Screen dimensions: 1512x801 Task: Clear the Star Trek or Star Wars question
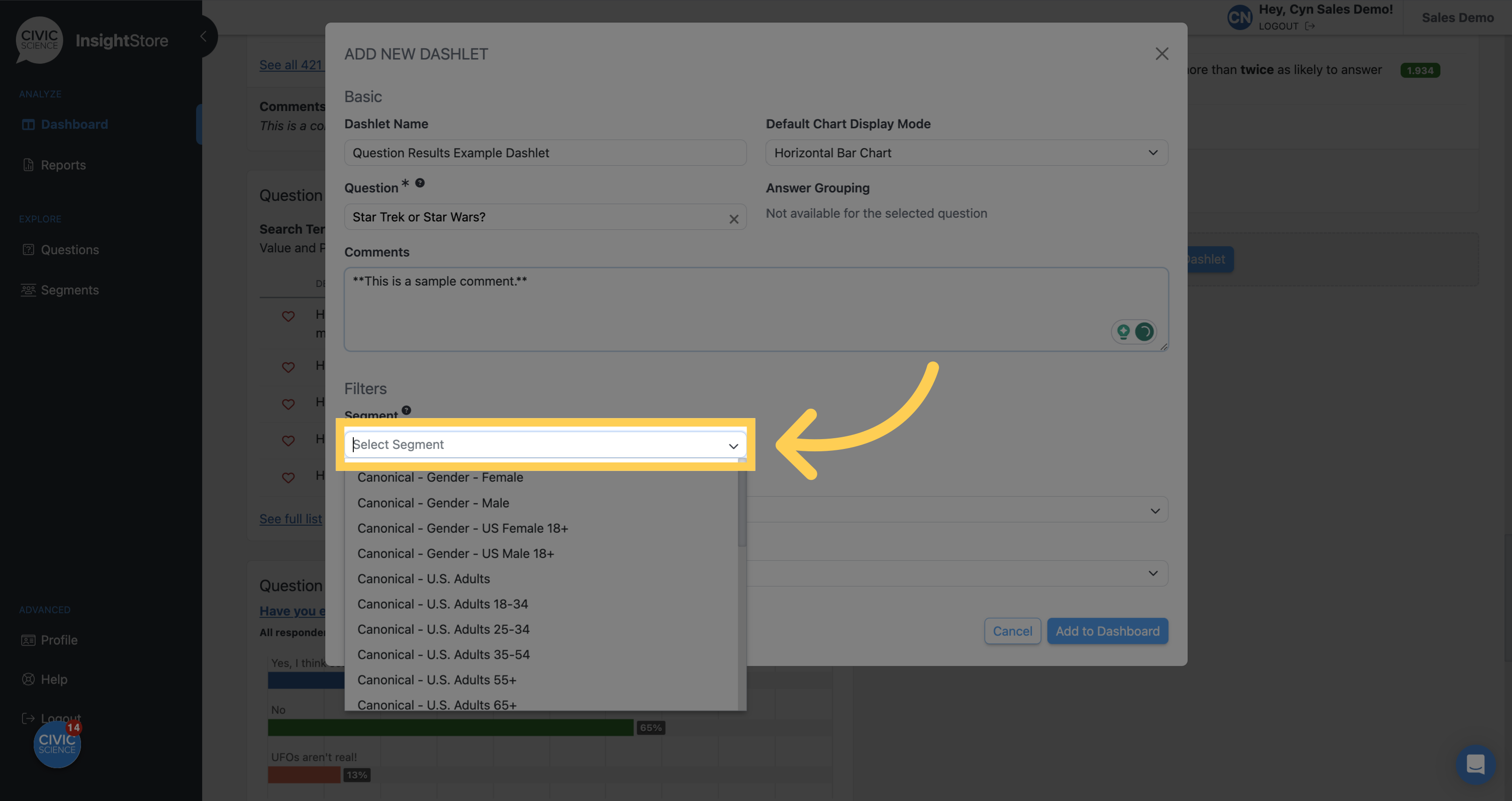click(x=734, y=219)
